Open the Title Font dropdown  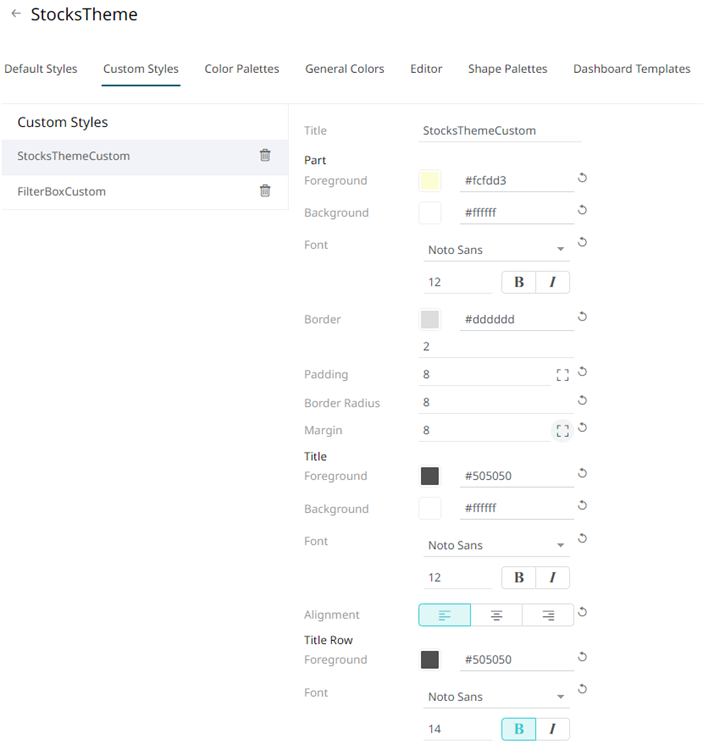click(x=496, y=545)
